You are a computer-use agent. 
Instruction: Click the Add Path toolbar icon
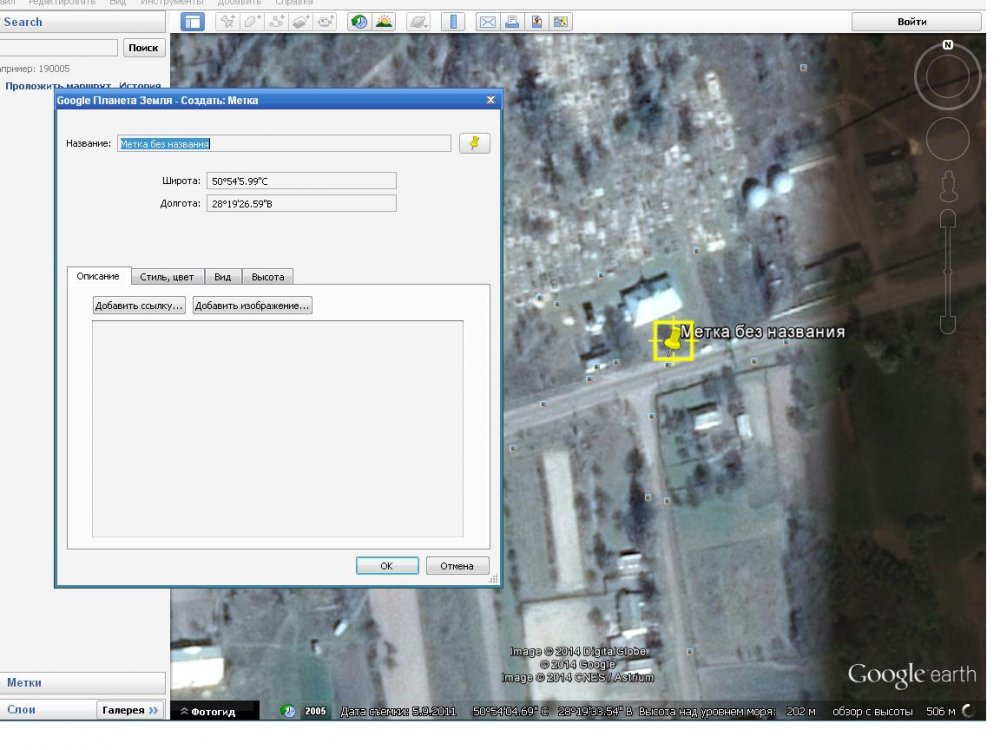pos(276,22)
